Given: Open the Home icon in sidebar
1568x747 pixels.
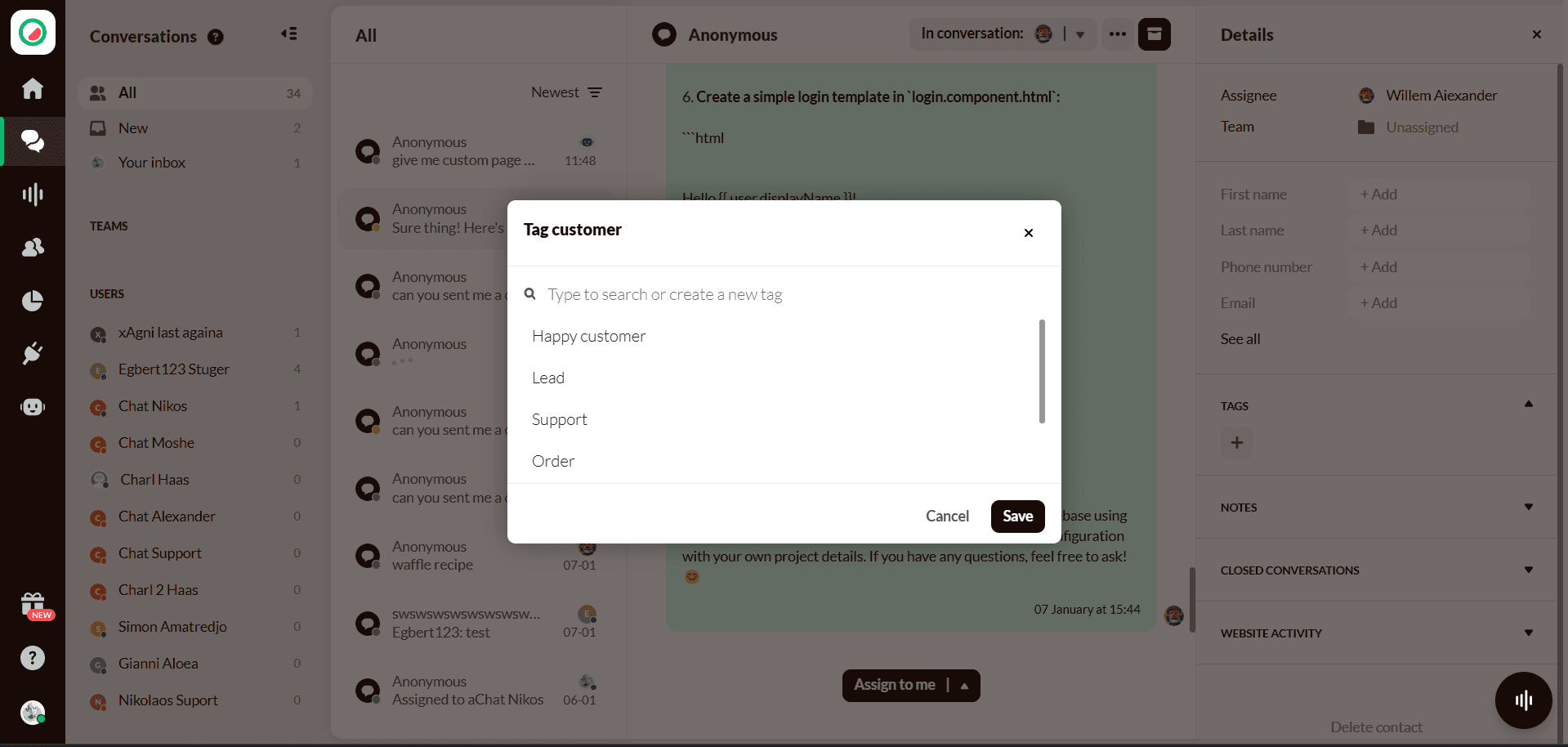Looking at the screenshot, I should tap(33, 88).
